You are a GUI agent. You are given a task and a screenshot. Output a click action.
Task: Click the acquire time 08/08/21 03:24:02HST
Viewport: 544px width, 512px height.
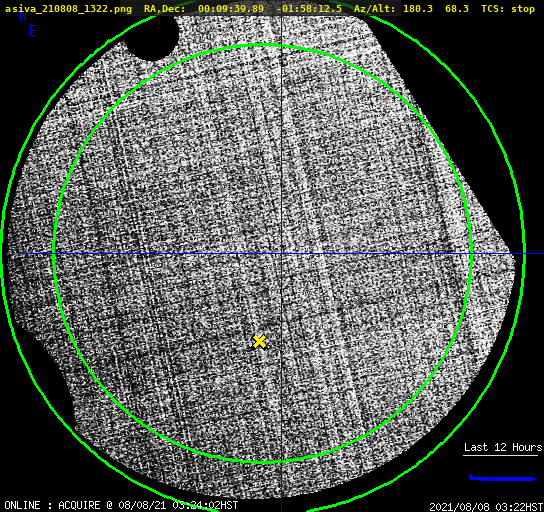pos(178,505)
